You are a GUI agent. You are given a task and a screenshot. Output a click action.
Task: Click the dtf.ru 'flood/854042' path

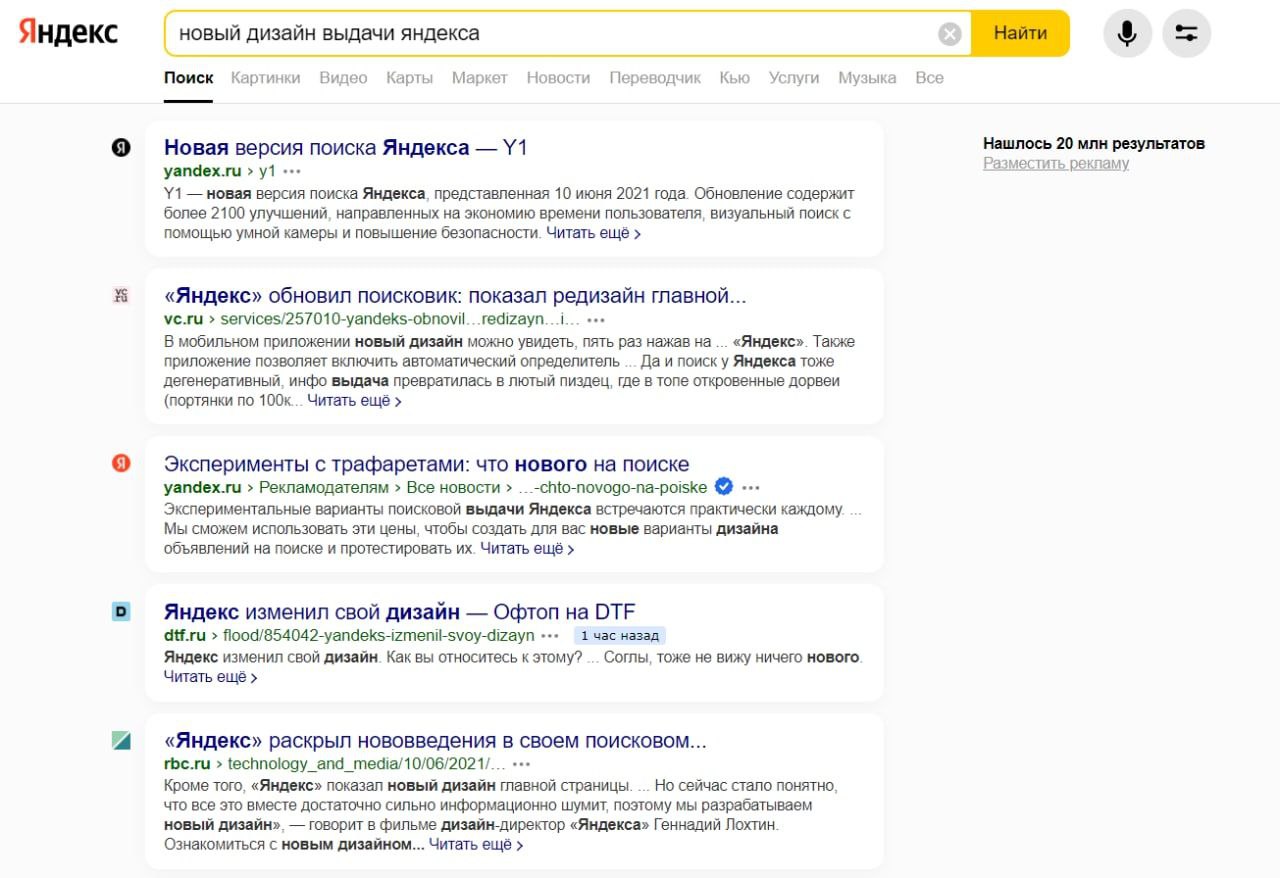[x=379, y=635]
